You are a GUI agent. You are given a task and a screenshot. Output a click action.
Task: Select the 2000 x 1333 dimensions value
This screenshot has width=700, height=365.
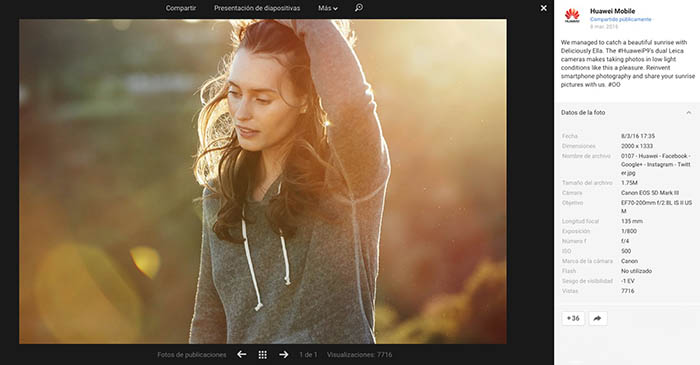click(637, 146)
